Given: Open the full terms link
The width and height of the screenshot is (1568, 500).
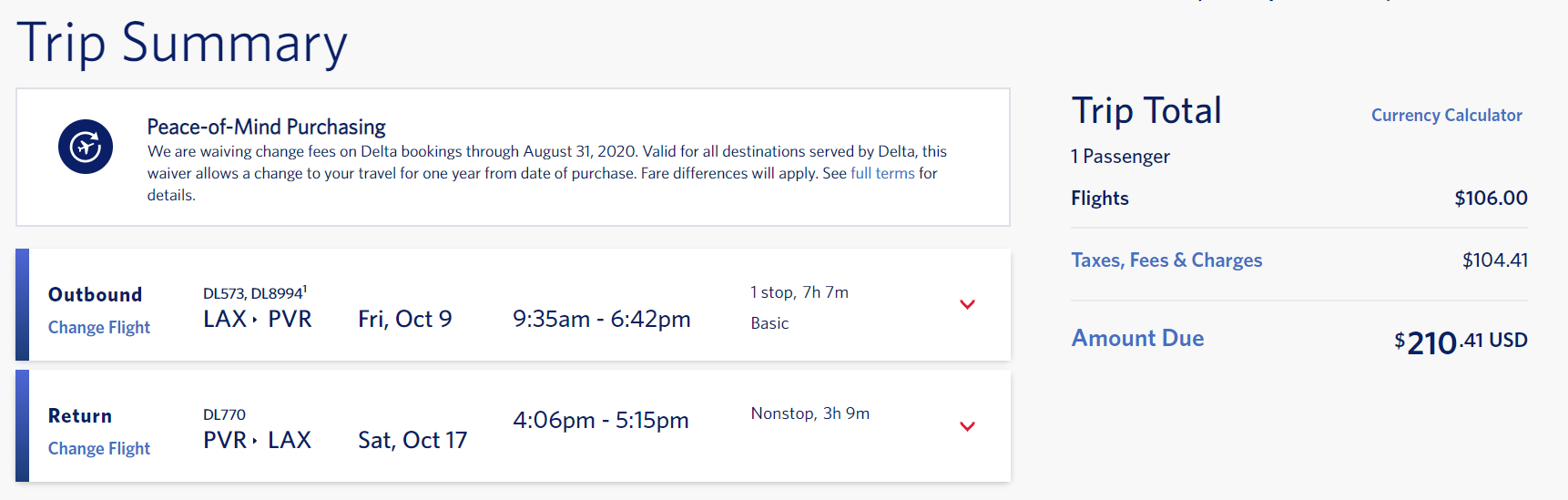Looking at the screenshot, I should (x=881, y=173).
